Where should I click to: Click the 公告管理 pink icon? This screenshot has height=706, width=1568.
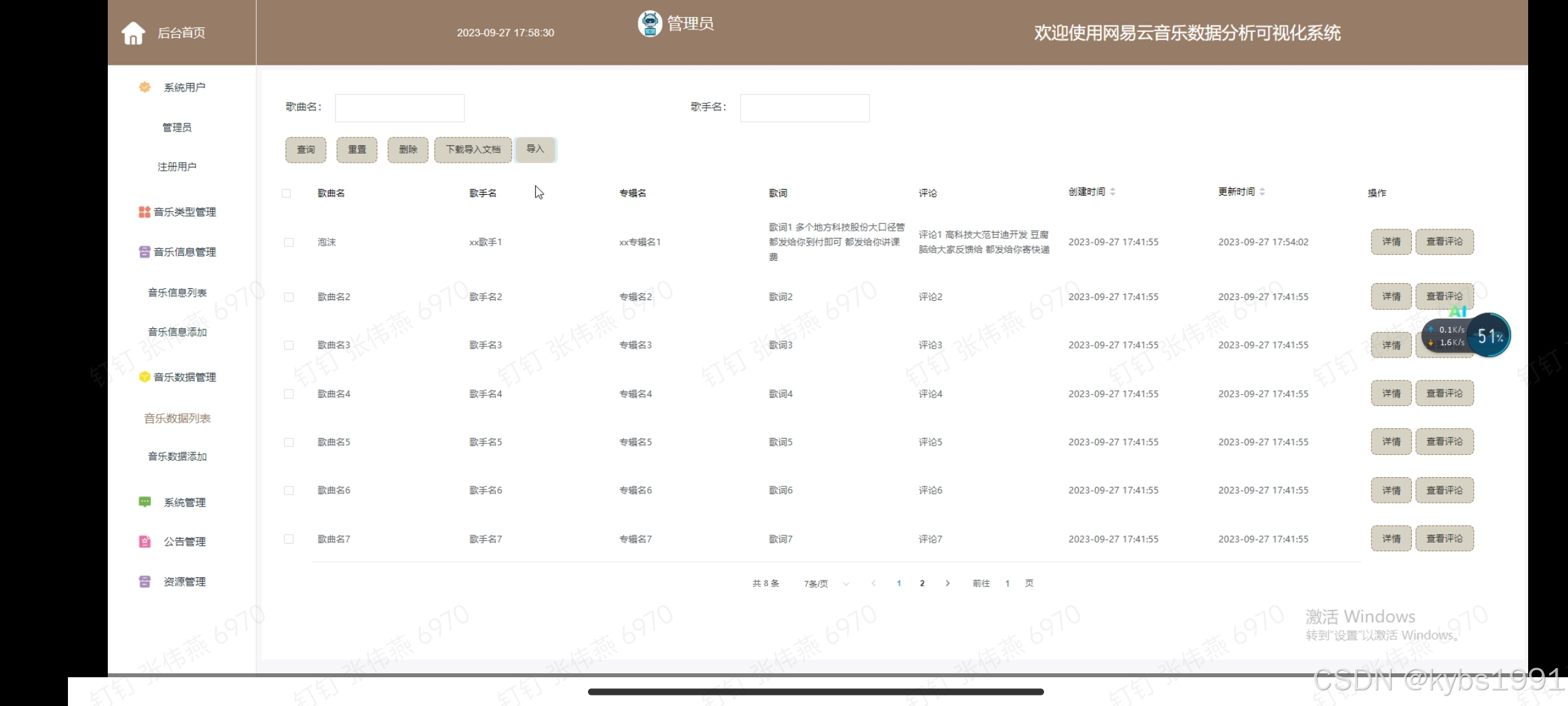tap(144, 542)
